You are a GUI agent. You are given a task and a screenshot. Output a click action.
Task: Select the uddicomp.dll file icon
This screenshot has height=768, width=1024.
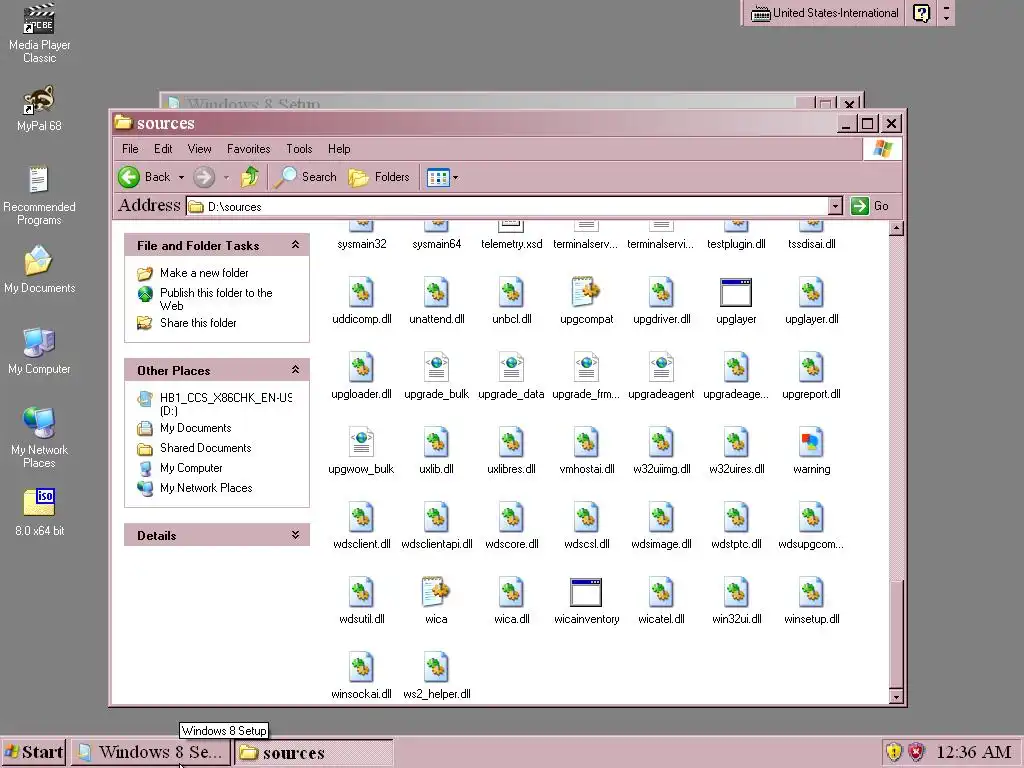(361, 292)
